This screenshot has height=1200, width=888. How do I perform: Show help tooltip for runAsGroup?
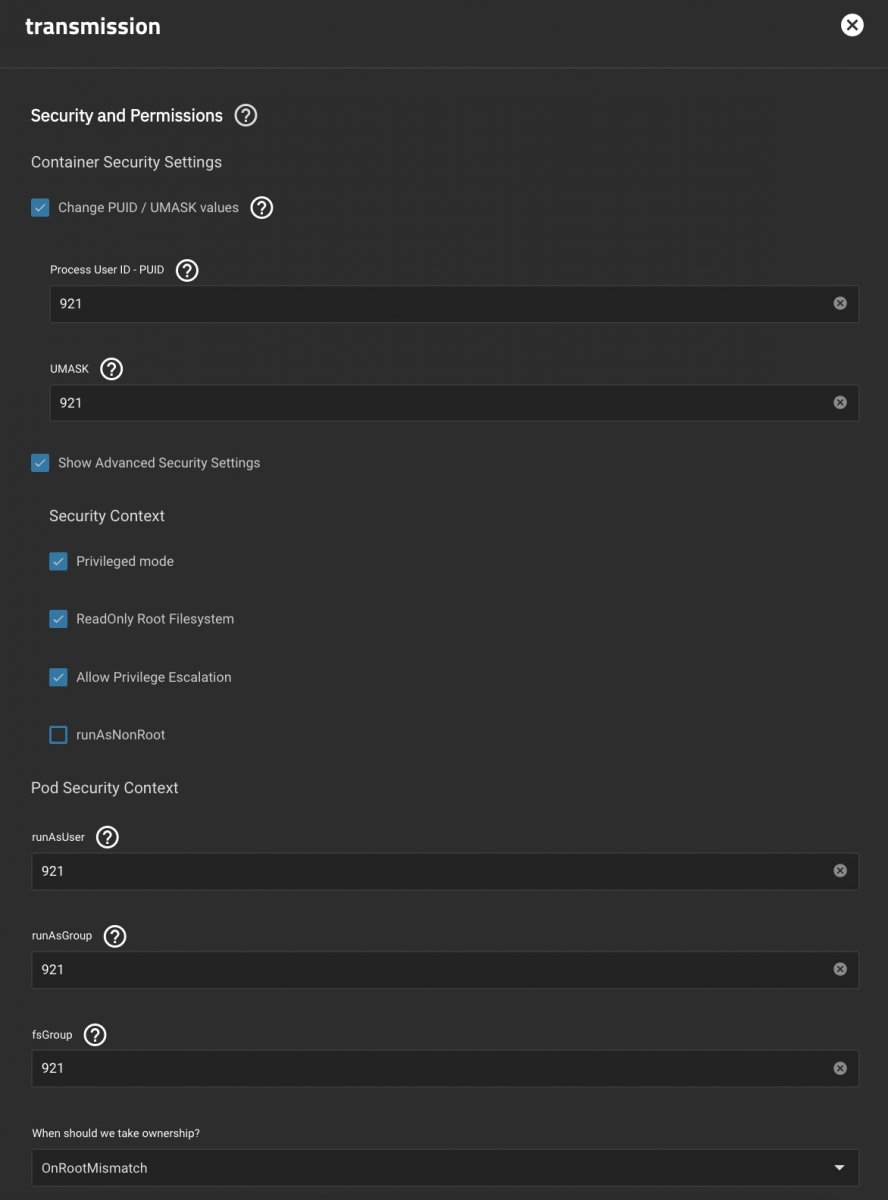pos(115,936)
